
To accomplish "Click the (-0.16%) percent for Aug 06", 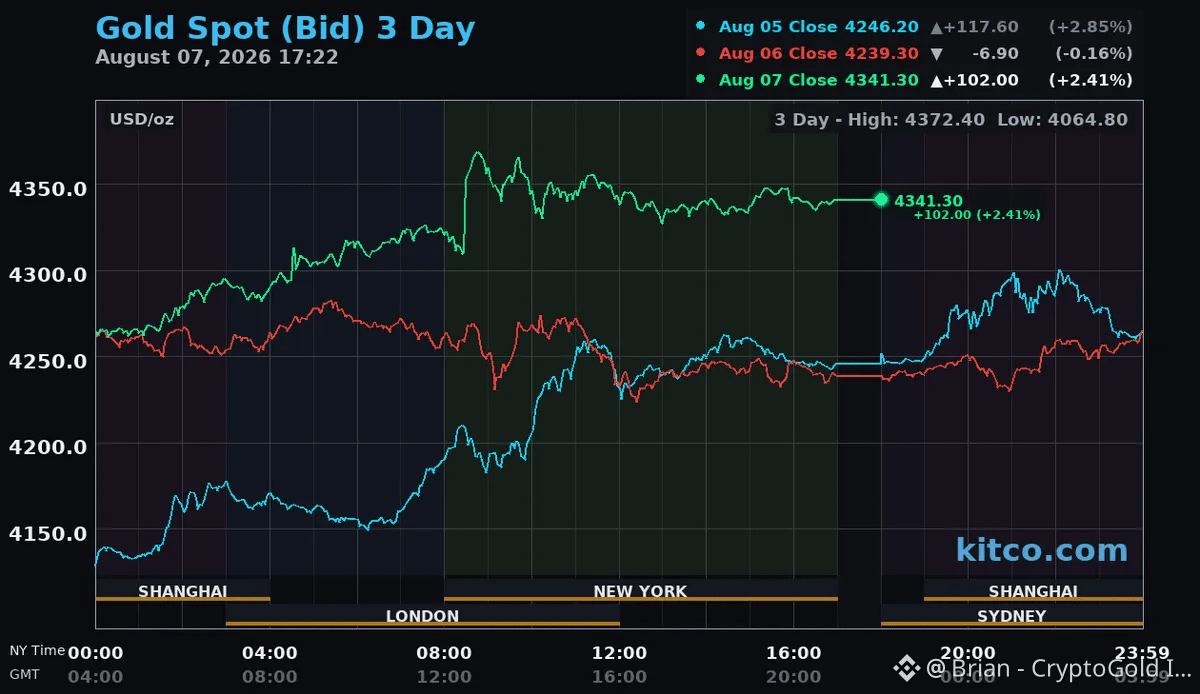I will pos(1093,53).
